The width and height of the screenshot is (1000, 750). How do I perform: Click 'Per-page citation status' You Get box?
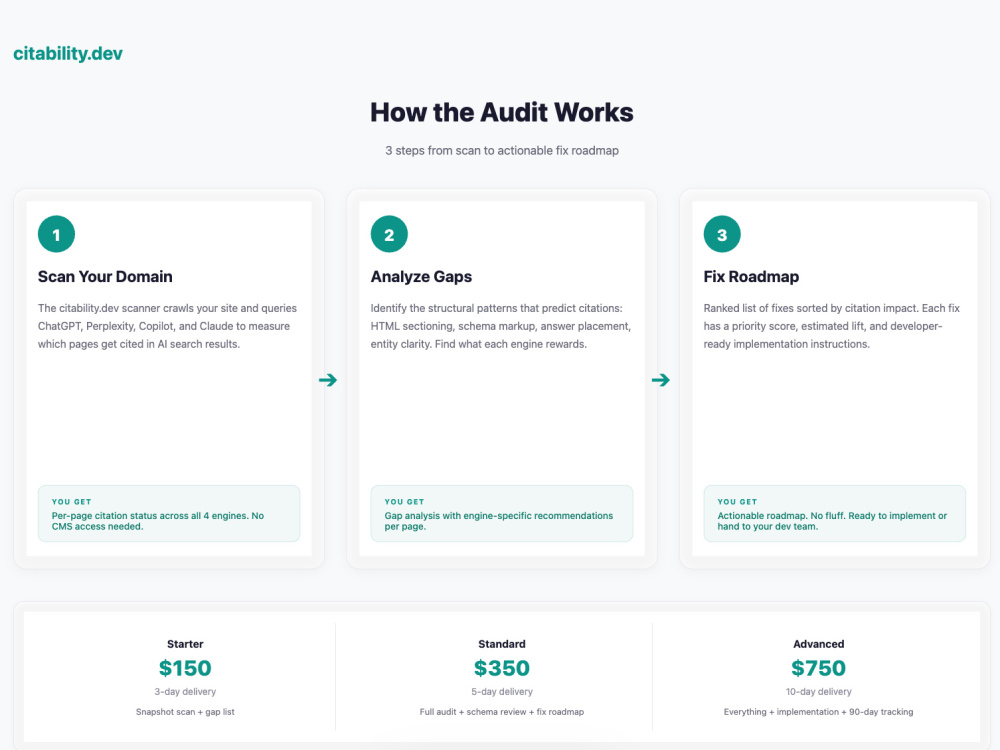169,514
